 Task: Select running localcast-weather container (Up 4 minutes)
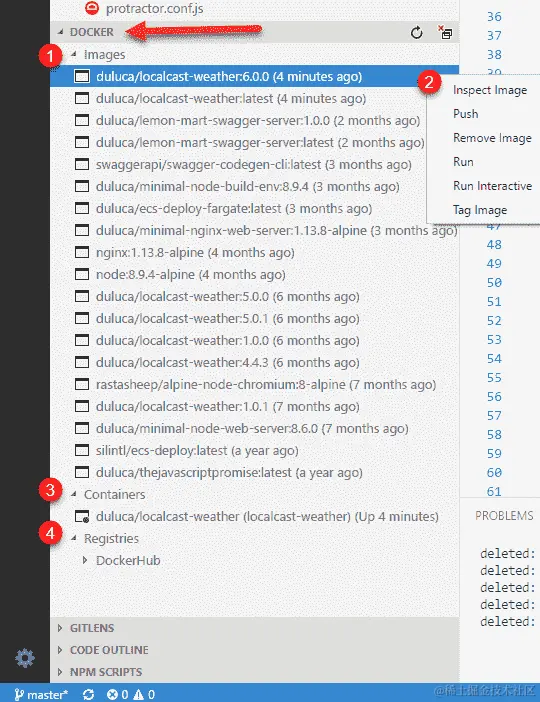pyautogui.click(x=267, y=516)
